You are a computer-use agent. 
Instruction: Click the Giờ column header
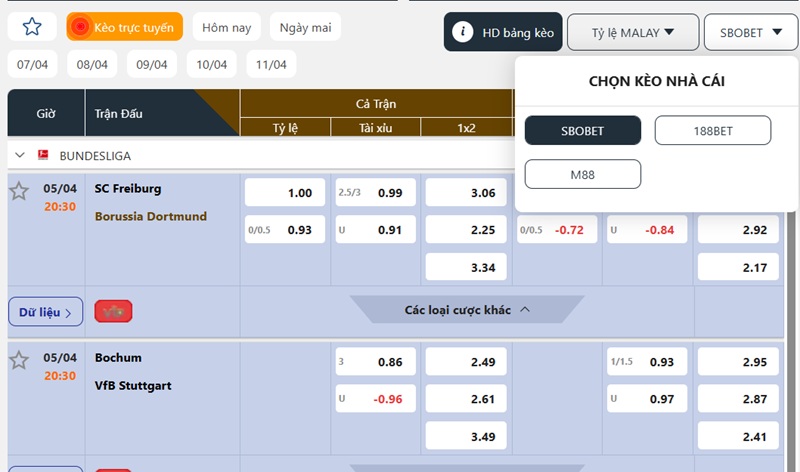click(46, 113)
